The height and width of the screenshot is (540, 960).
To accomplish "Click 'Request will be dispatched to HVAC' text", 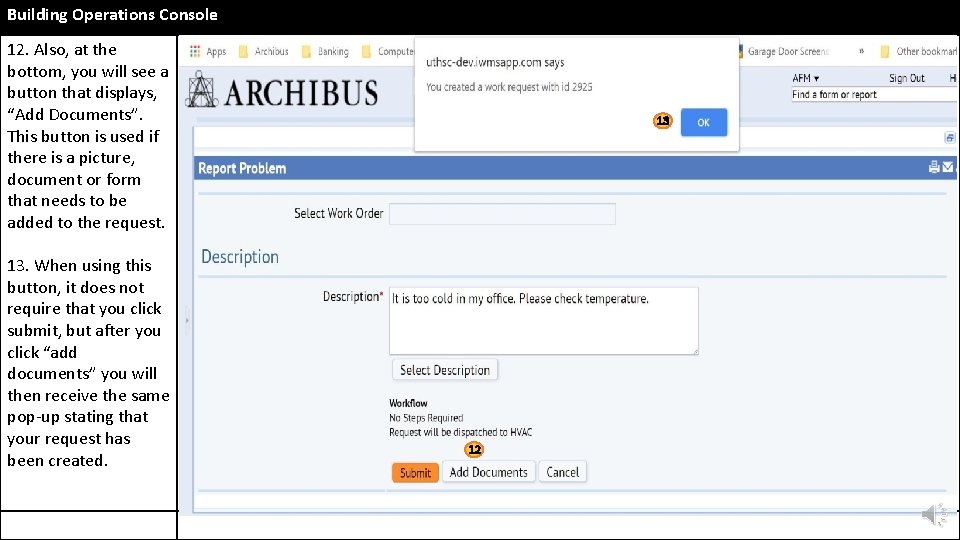I will pos(460,432).
